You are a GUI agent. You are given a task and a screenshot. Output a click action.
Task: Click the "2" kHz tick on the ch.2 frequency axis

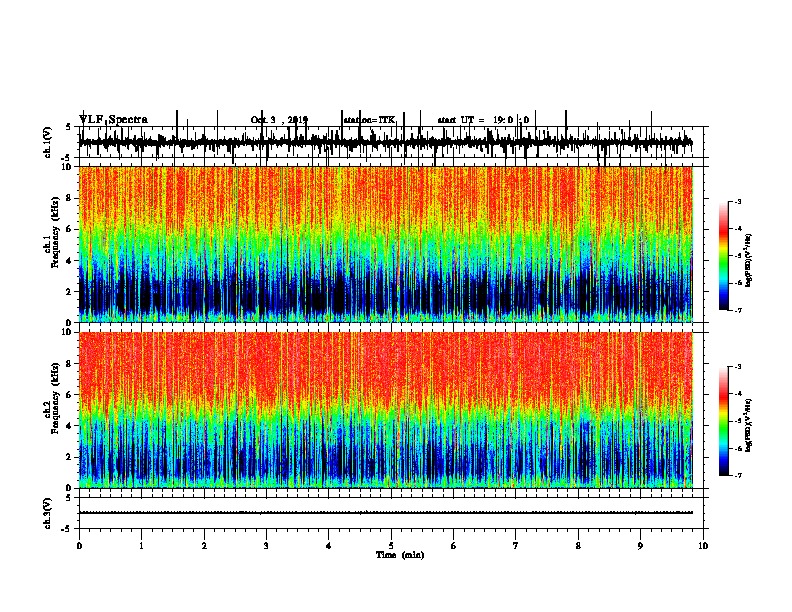pyautogui.click(x=71, y=457)
